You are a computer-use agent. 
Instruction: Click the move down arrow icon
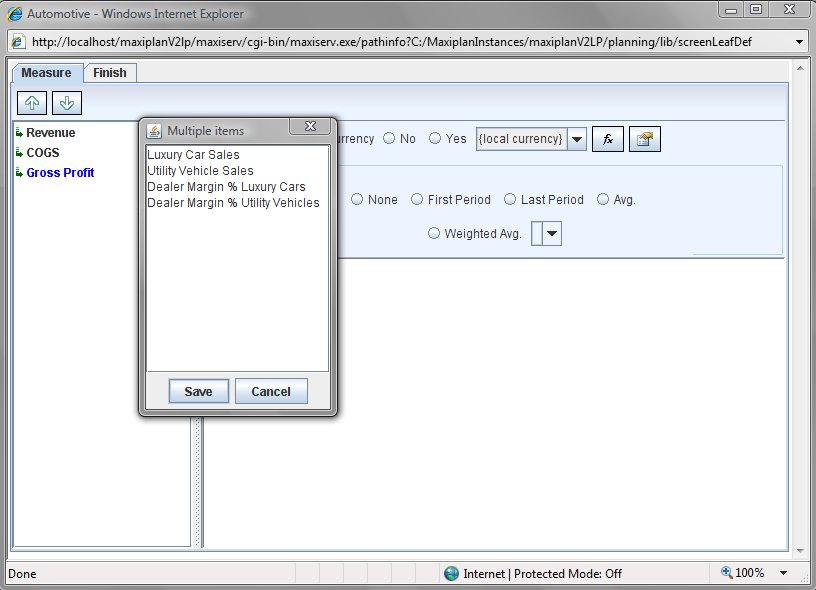pos(66,103)
